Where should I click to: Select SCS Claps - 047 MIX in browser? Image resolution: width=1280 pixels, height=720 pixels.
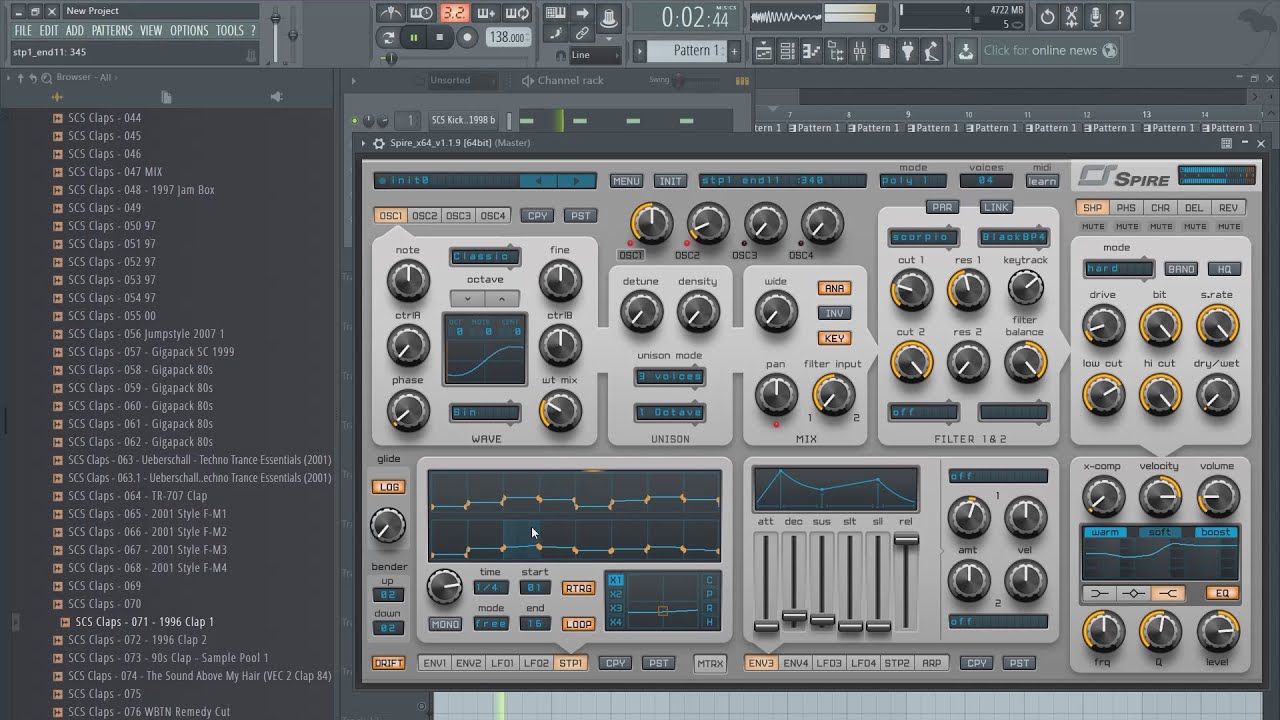pyautogui.click(x=115, y=172)
